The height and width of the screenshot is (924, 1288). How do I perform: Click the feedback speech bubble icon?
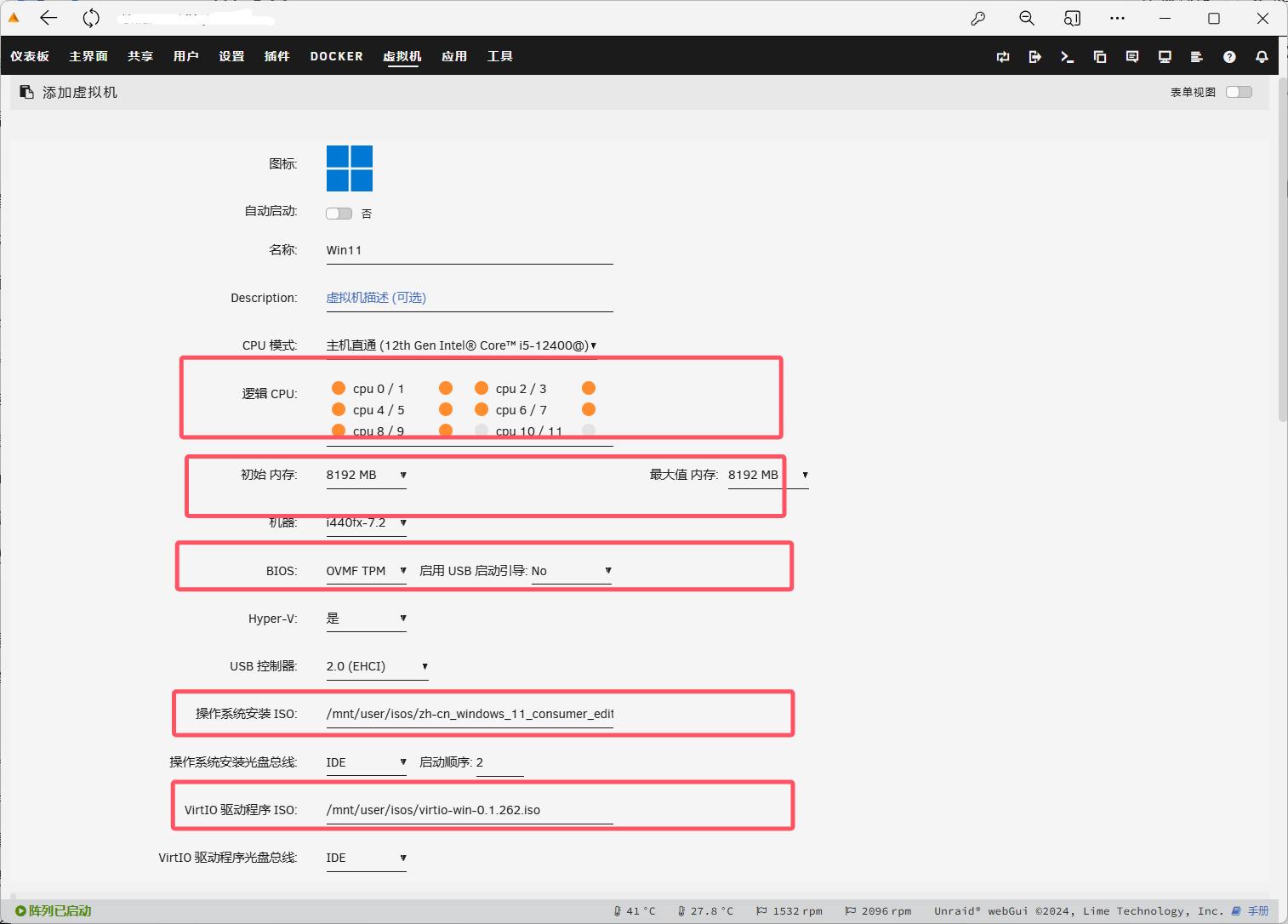point(1132,57)
